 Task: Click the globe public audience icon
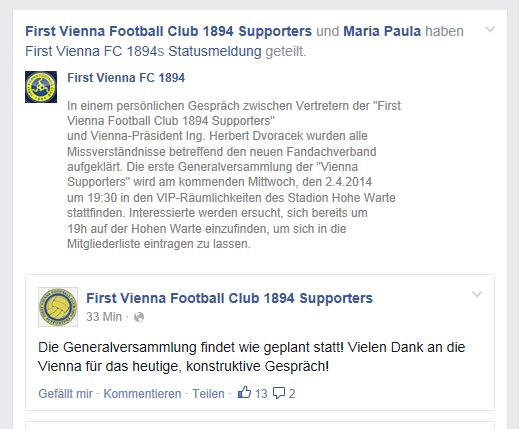point(139,317)
